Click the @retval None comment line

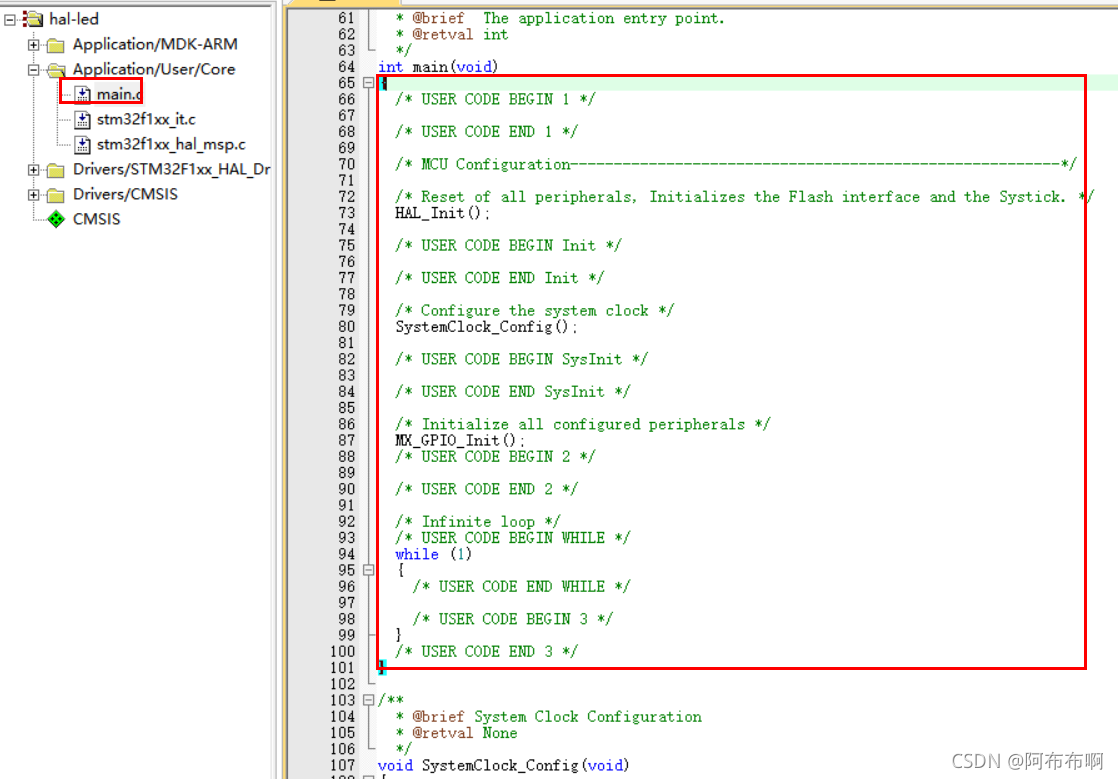(456, 733)
